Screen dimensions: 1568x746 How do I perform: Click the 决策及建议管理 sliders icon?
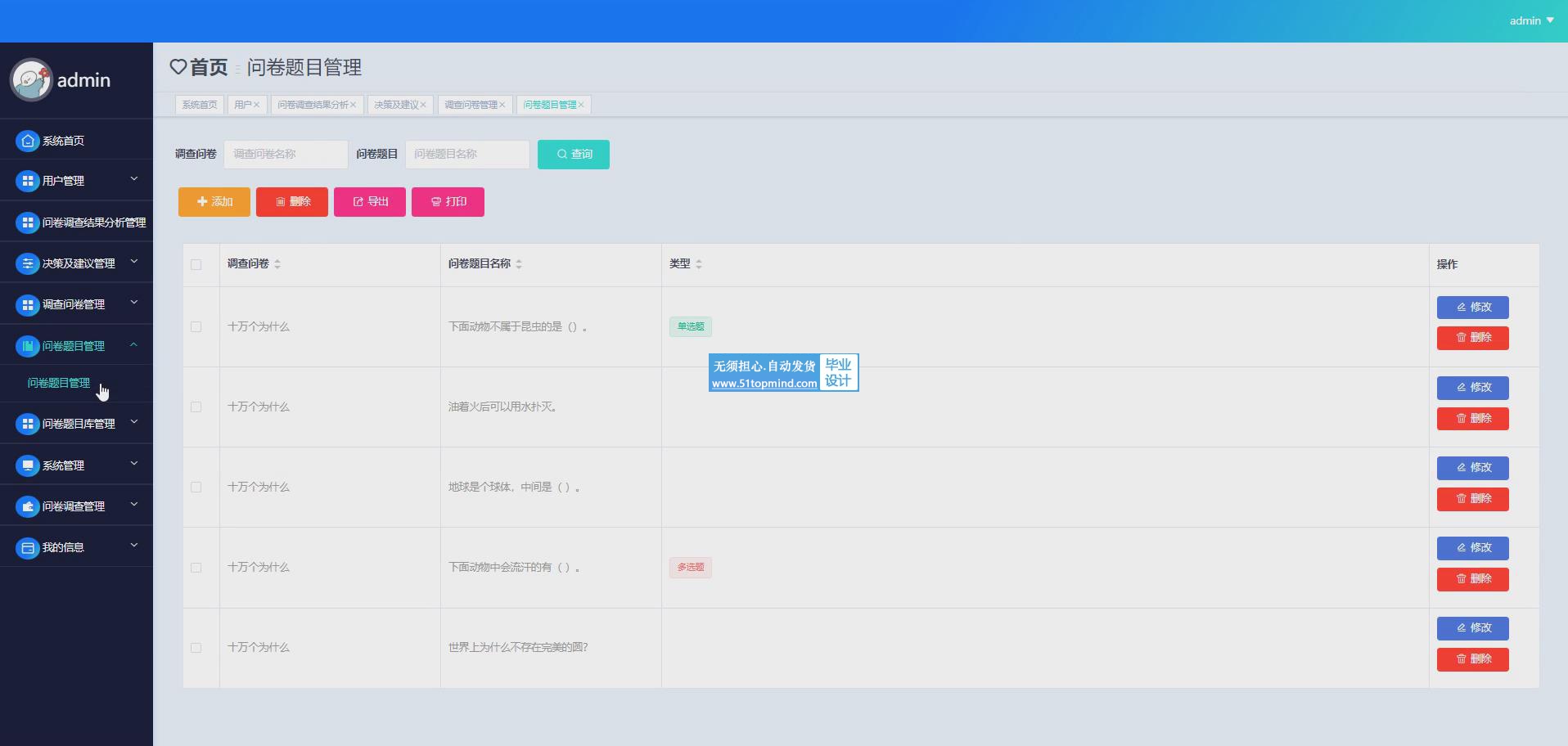point(28,263)
